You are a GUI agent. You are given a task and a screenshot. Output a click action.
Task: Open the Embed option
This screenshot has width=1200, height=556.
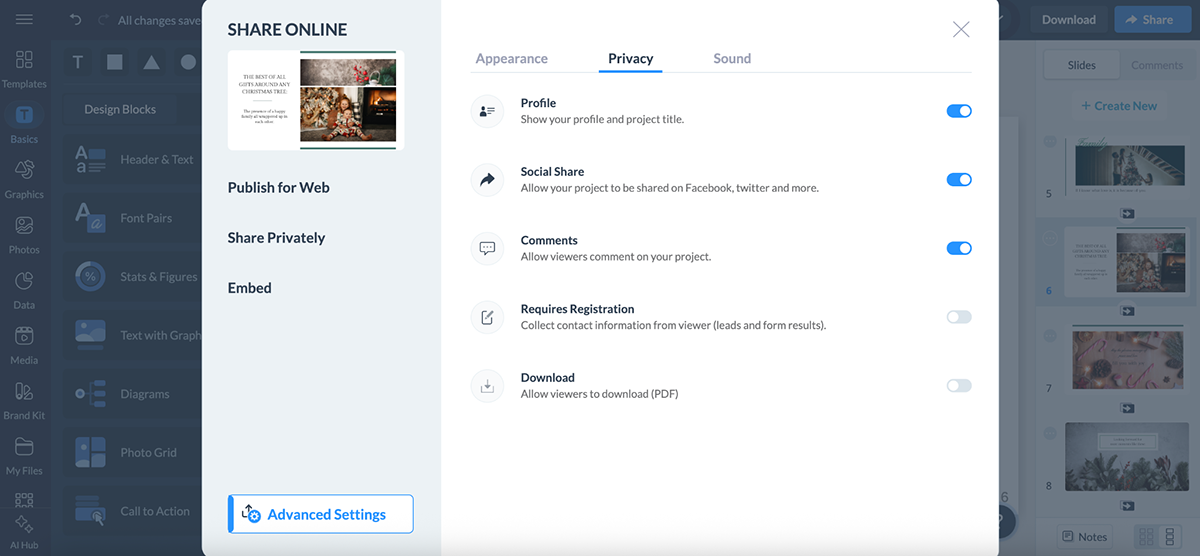(x=249, y=288)
